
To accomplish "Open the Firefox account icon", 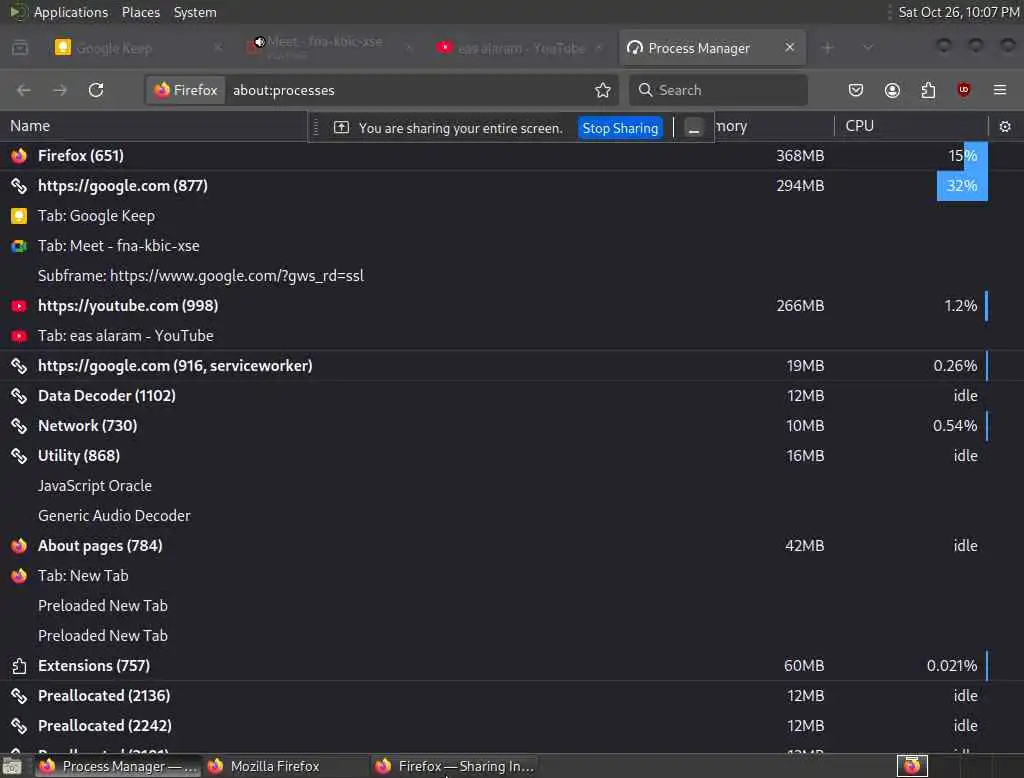I will click(892, 90).
